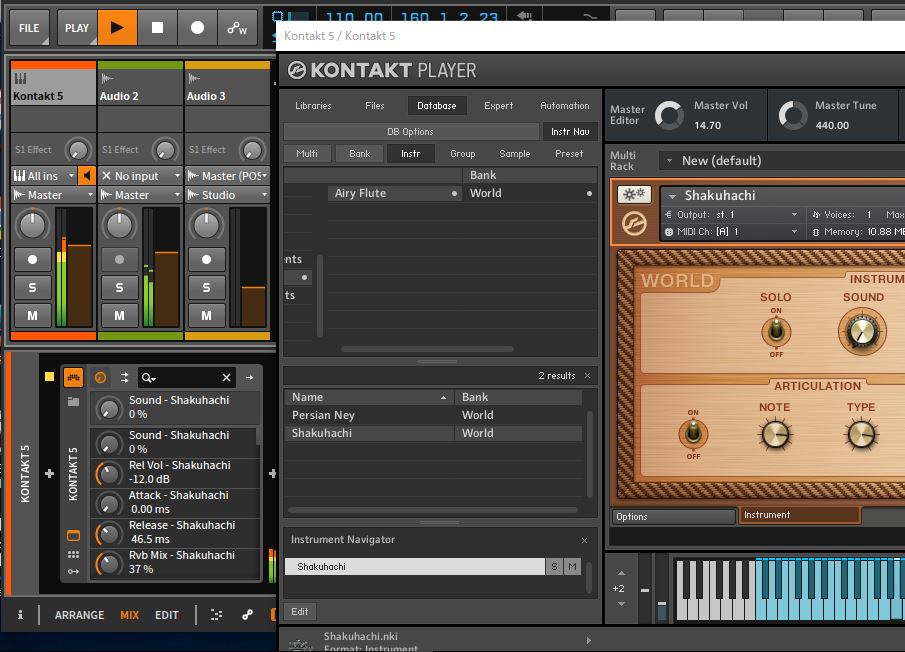Toggle the monitor speaker icon on Kontakt 5 track
The width and height of the screenshot is (905, 652).
(87, 175)
